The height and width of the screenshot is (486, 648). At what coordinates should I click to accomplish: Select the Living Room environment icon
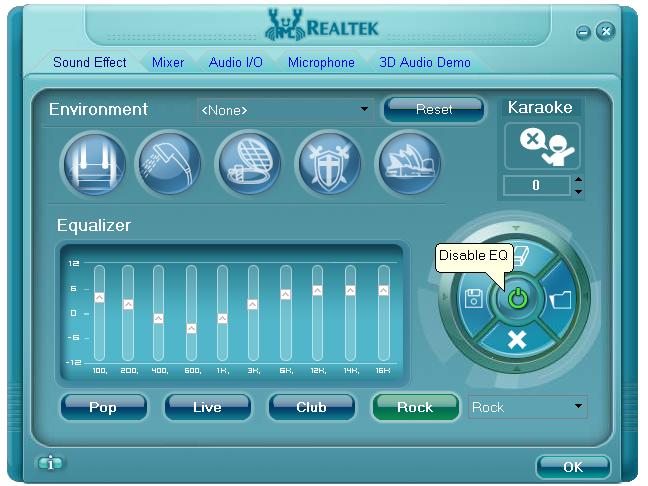pos(94,164)
